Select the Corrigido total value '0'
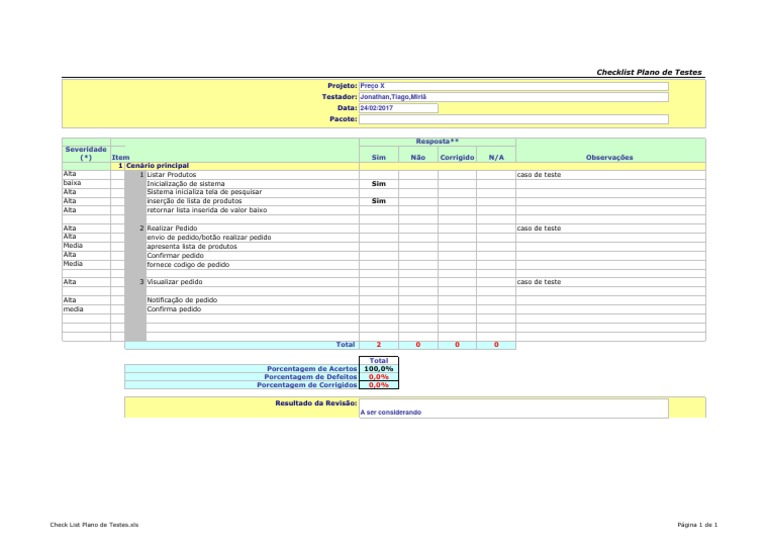Image resolution: width=768 pixels, height=543 pixels. pyautogui.click(x=457, y=345)
